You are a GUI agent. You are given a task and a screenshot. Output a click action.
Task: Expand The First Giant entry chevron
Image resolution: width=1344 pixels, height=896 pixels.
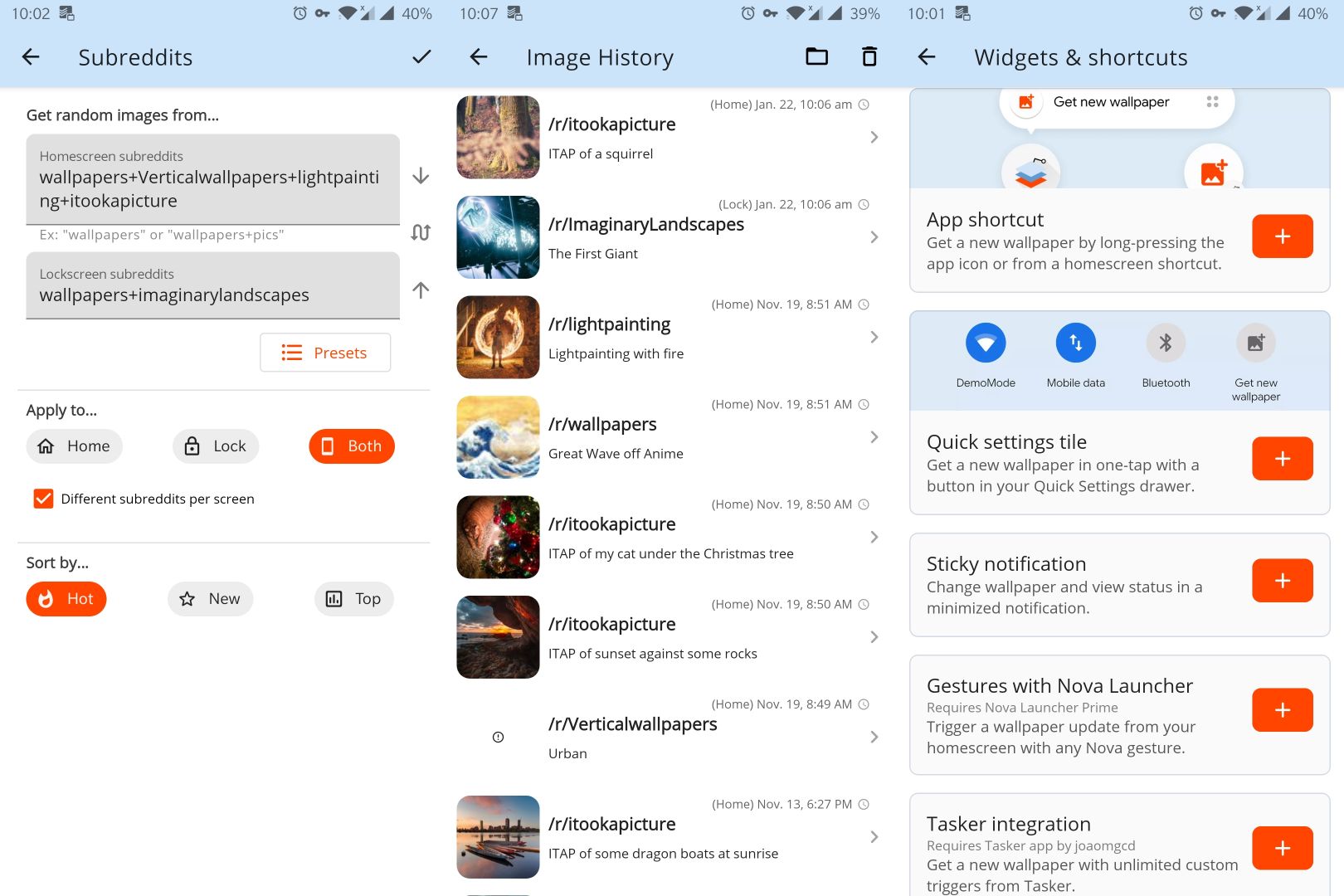point(874,237)
